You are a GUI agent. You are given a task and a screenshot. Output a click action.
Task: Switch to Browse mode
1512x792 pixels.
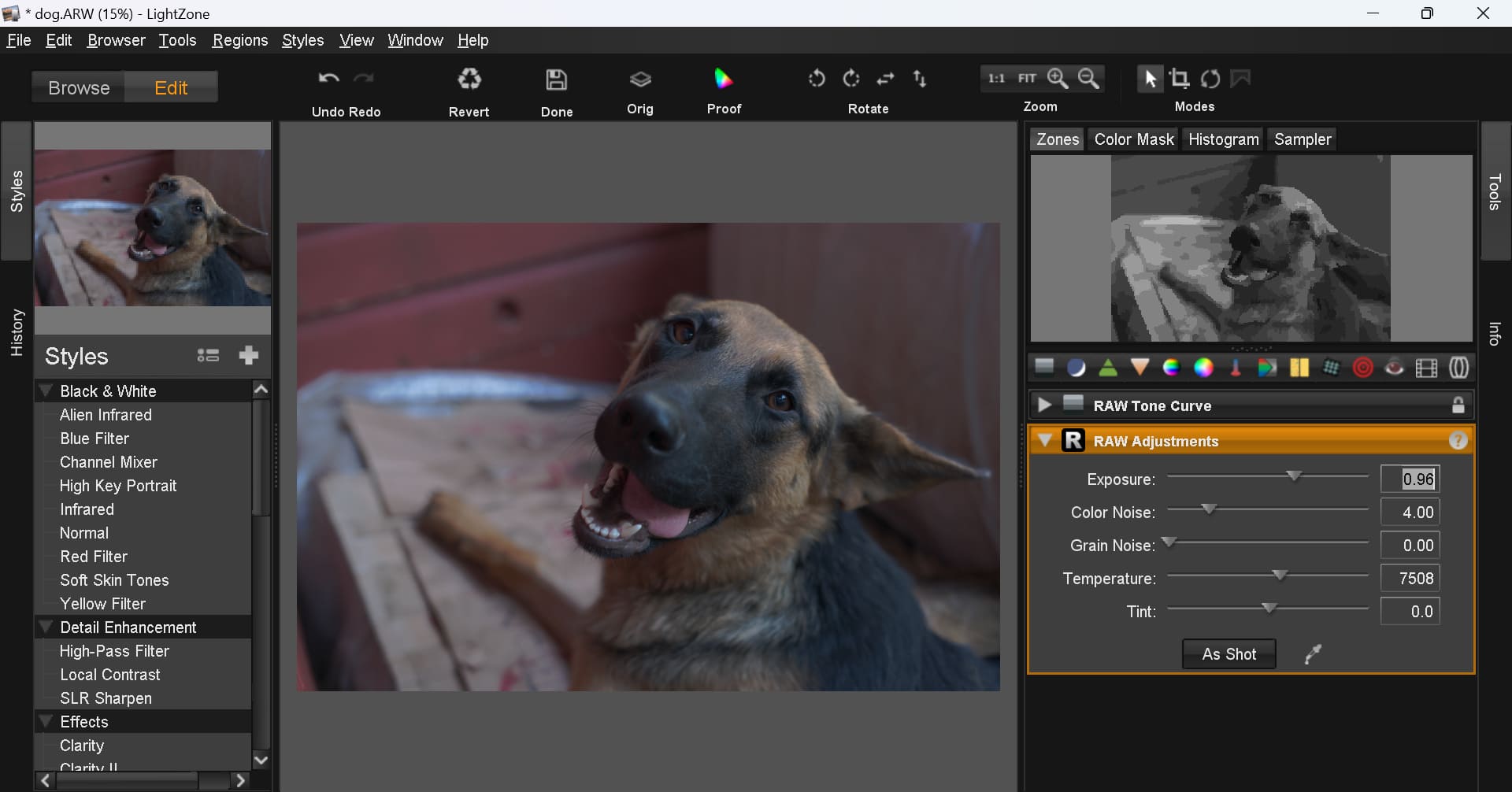click(x=79, y=87)
